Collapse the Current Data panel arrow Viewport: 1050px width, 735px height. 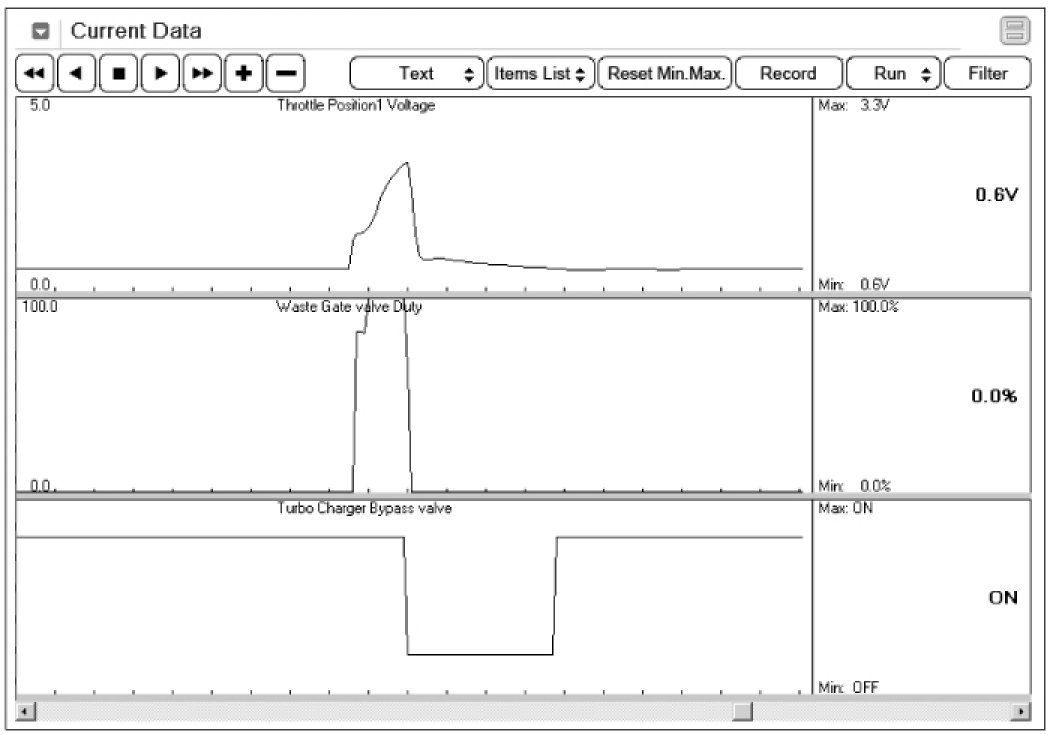coord(42,32)
